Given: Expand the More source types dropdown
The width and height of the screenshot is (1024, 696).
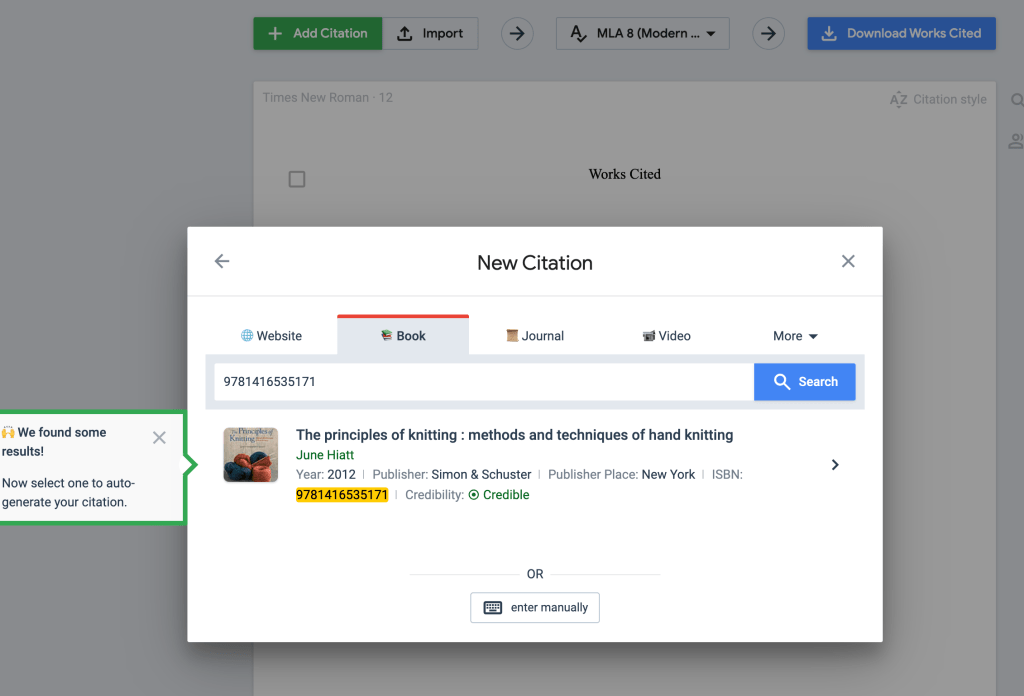Looking at the screenshot, I should pos(795,336).
